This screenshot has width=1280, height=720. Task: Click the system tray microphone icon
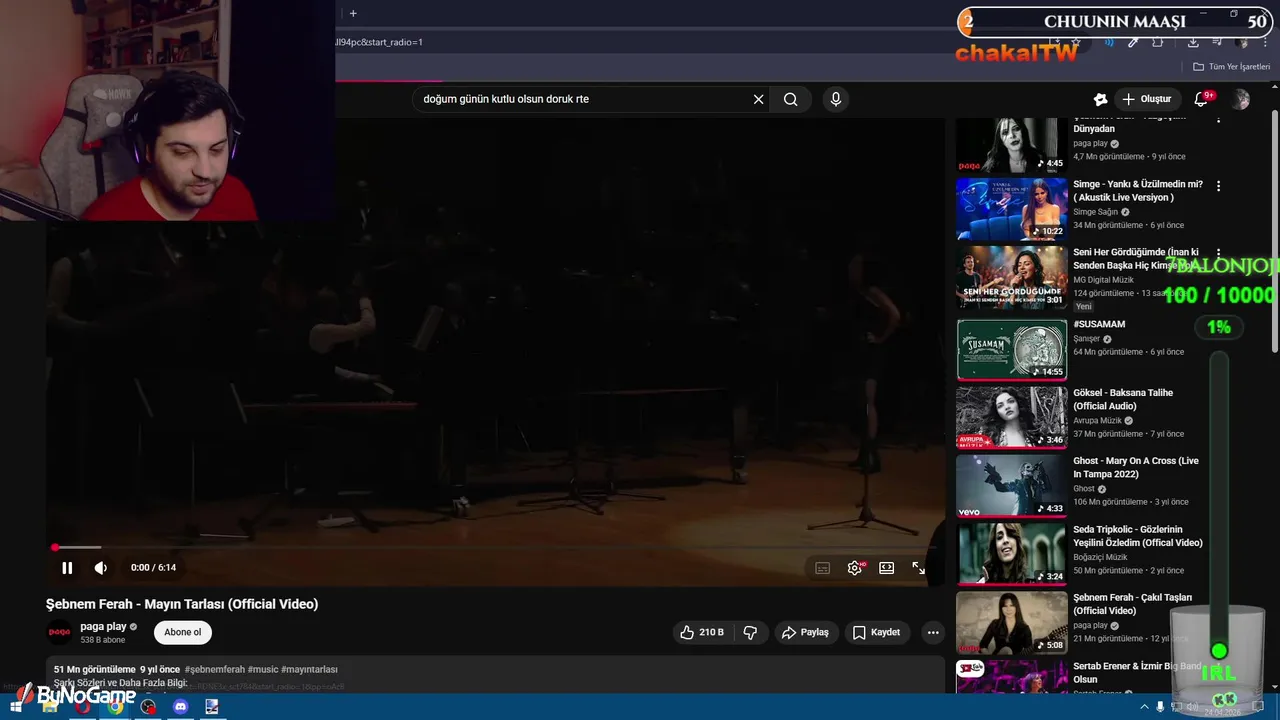(1160, 706)
